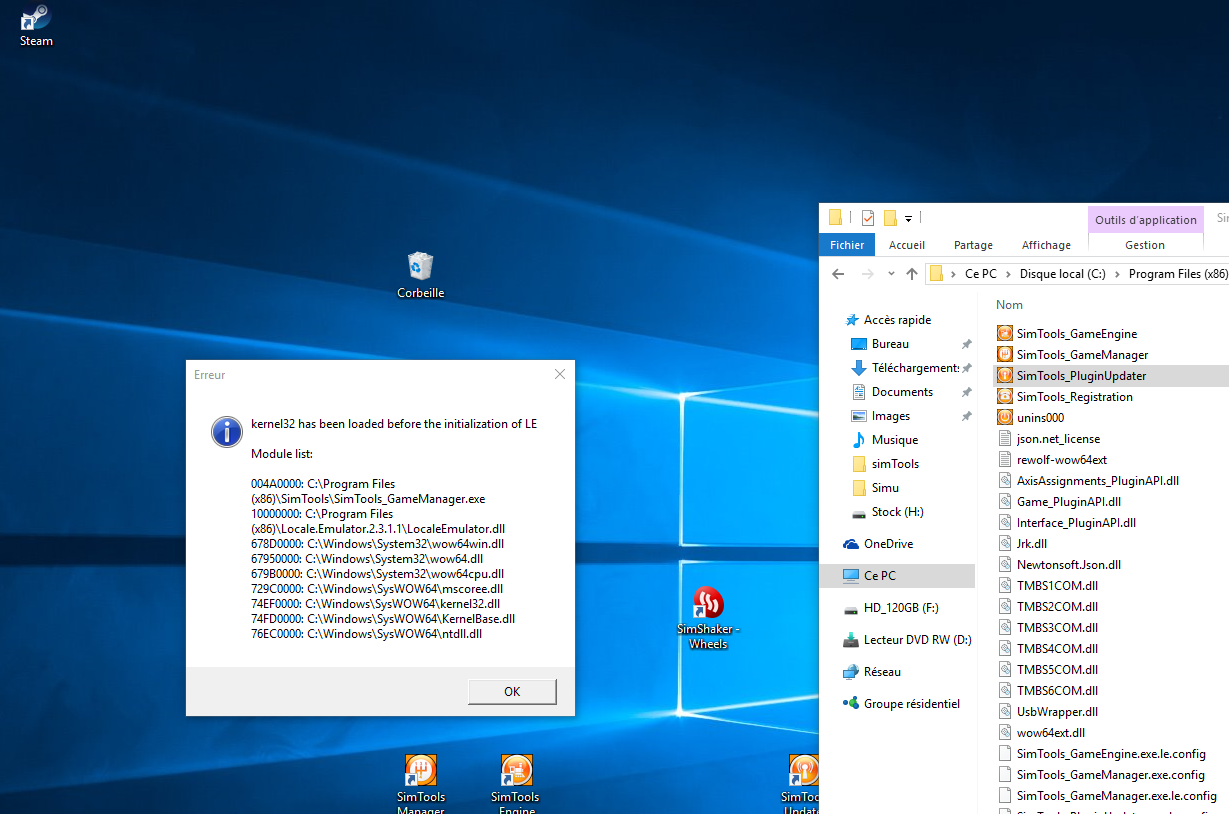Click Ce PC in the address bar breadcrumb

980,274
